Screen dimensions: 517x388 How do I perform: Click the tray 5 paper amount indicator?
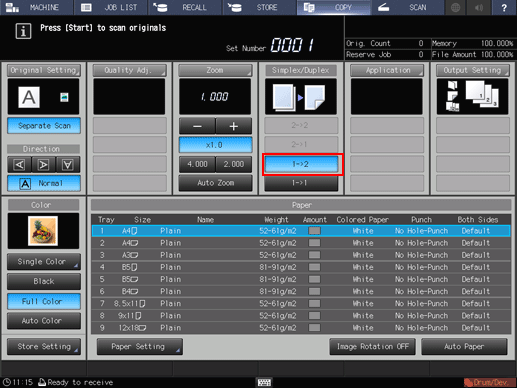click(x=314, y=279)
